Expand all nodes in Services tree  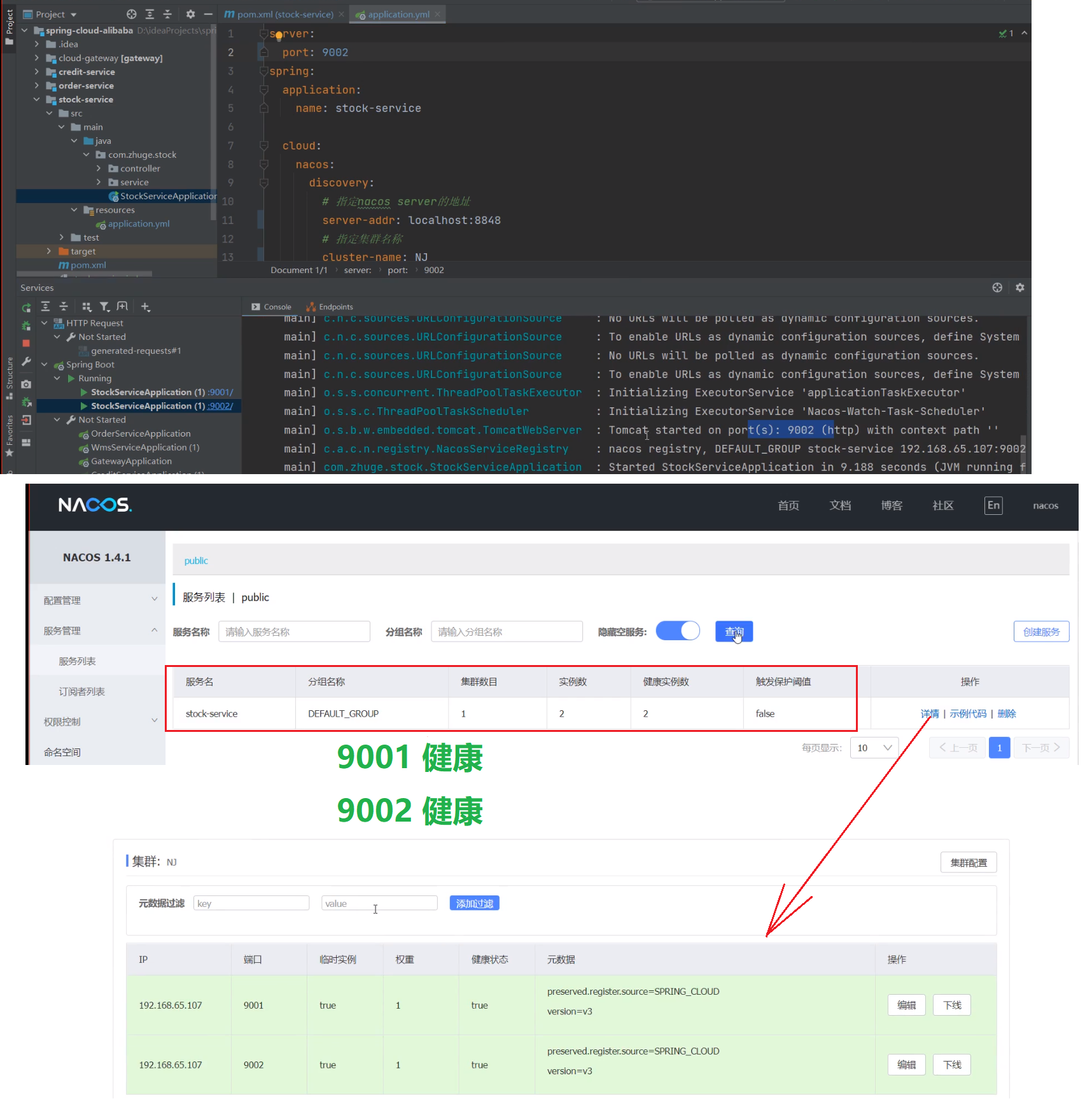pos(45,307)
